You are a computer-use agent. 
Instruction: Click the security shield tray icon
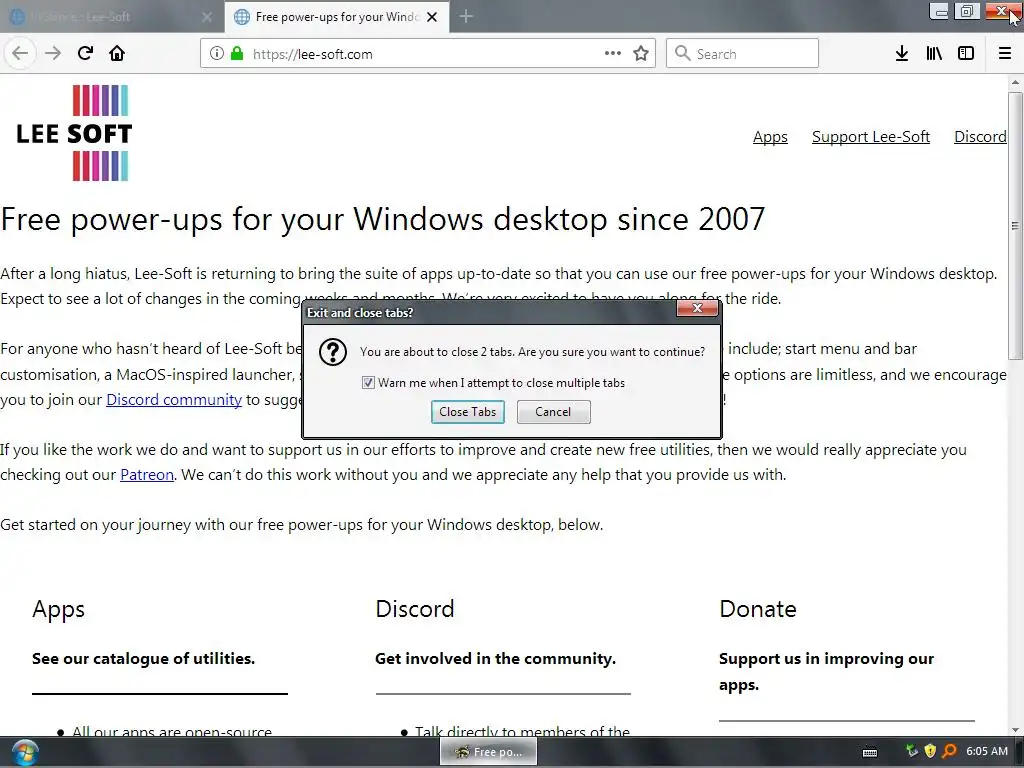pos(931,751)
